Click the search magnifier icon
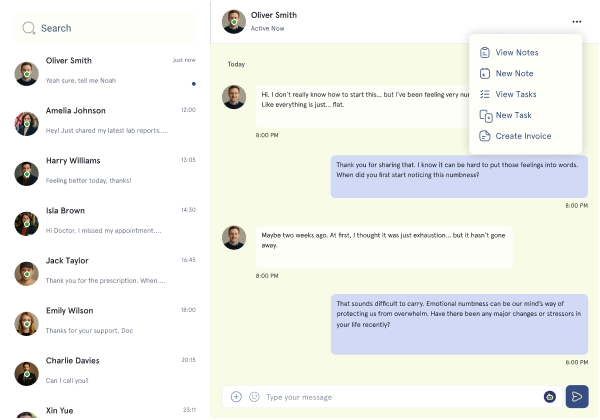 (29, 28)
